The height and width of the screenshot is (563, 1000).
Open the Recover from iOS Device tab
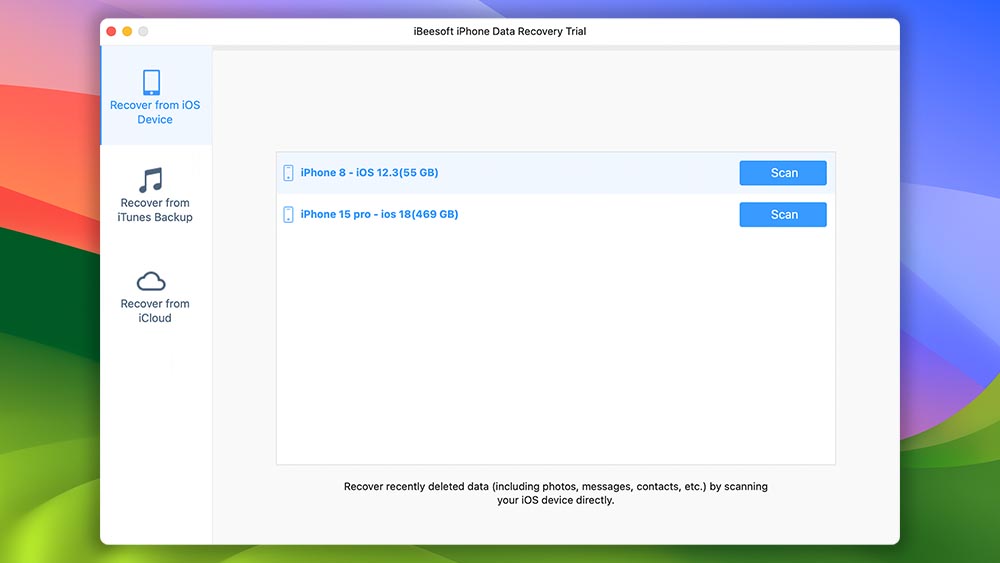click(156, 96)
